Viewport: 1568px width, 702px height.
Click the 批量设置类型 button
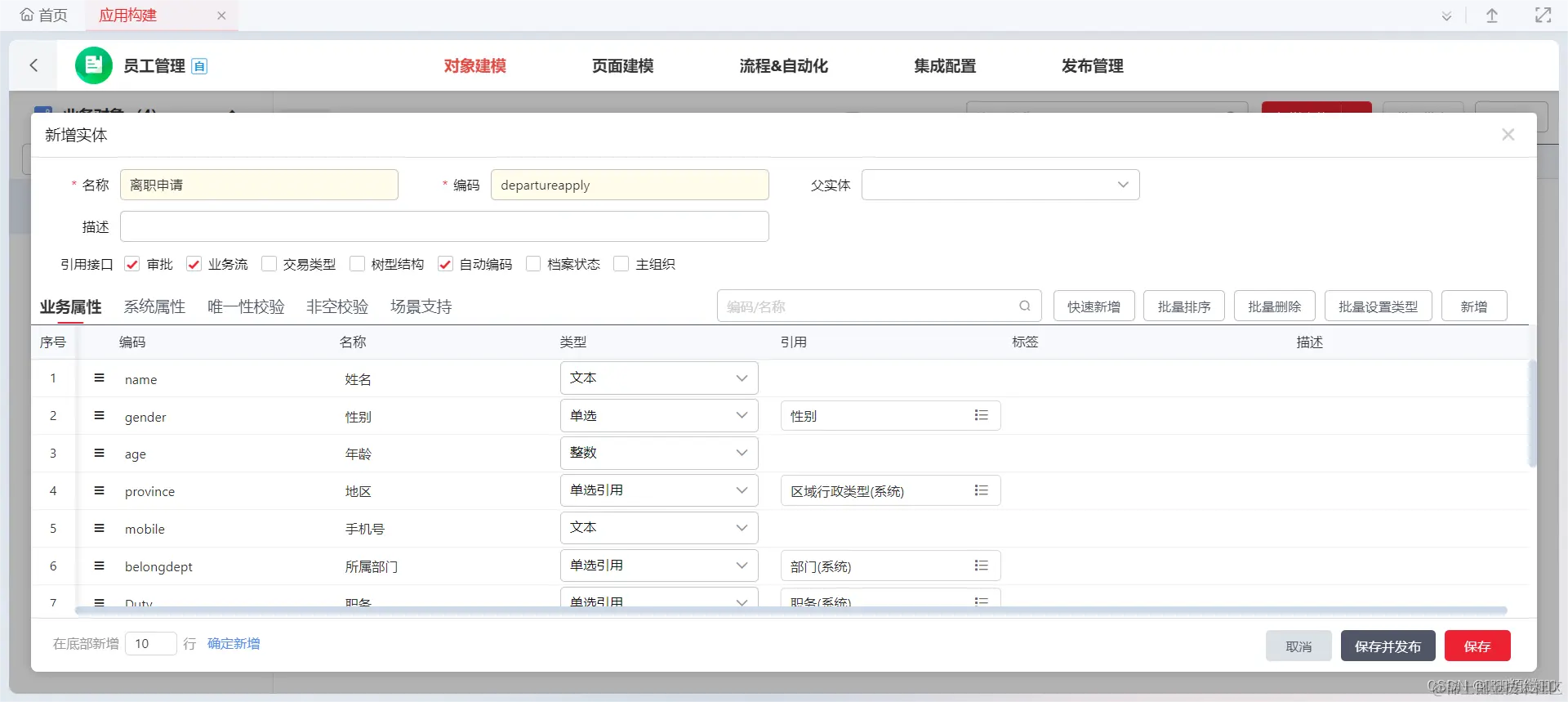[1379, 306]
